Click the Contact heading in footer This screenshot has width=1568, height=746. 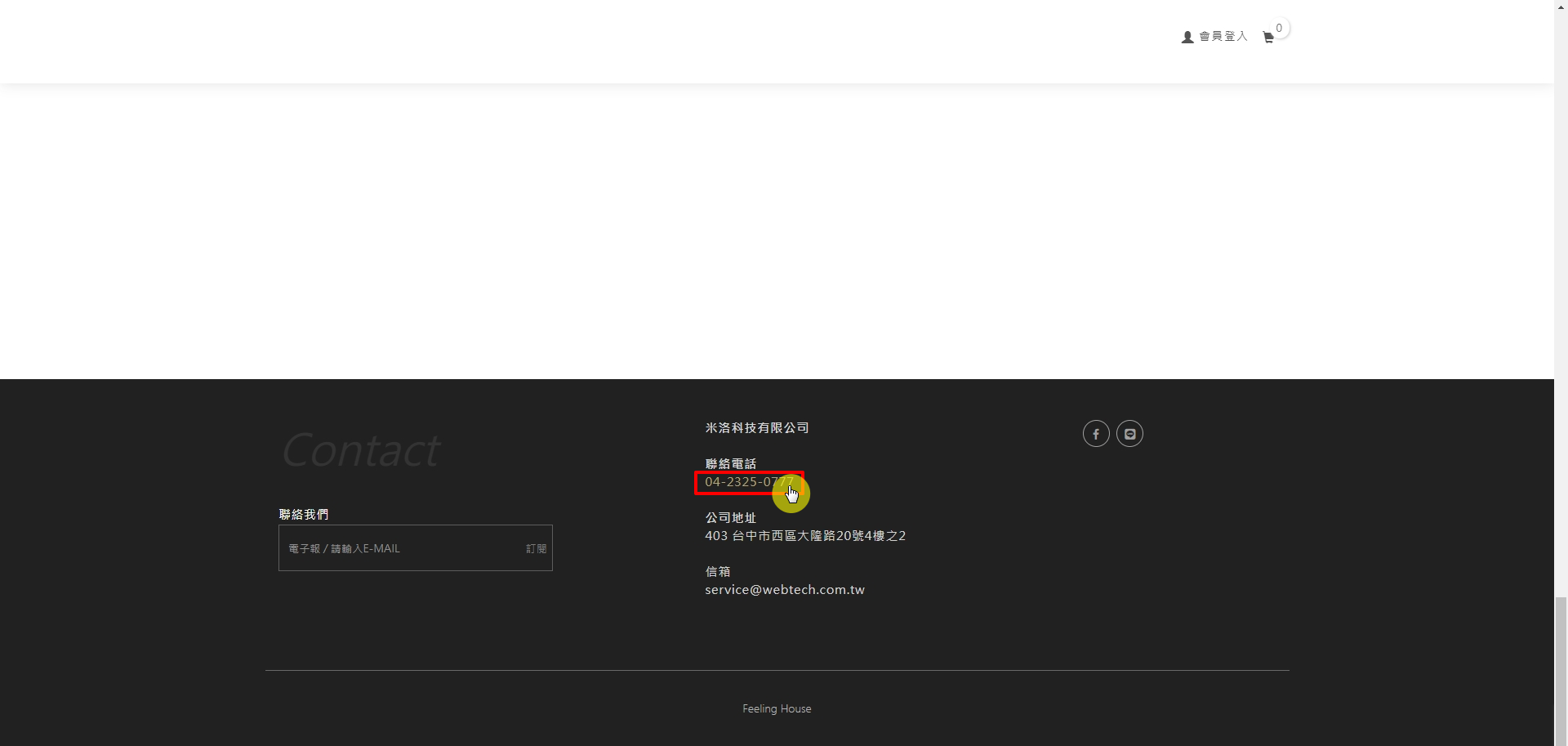(x=361, y=450)
